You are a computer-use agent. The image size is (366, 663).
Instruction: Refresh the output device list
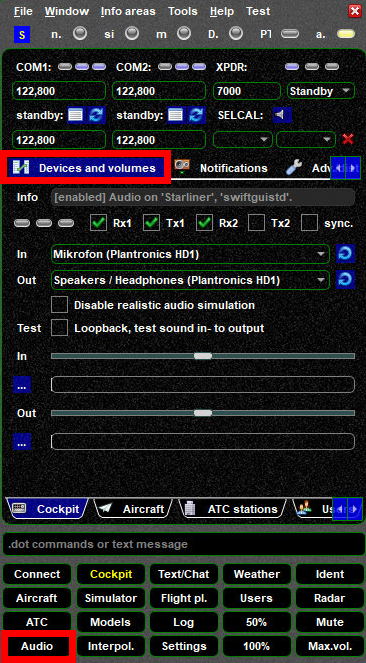click(x=345, y=279)
